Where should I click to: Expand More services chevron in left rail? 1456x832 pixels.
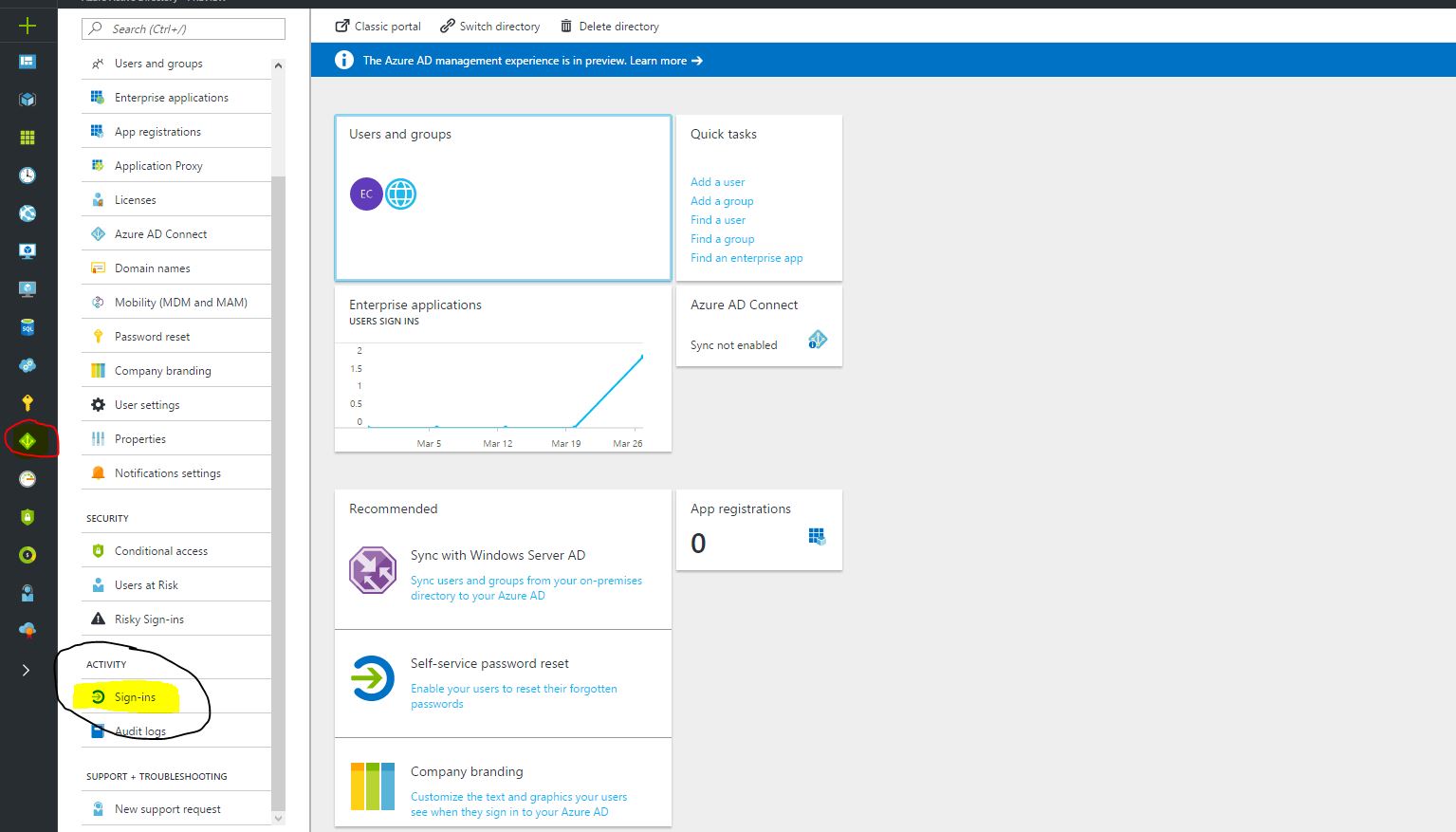point(26,670)
